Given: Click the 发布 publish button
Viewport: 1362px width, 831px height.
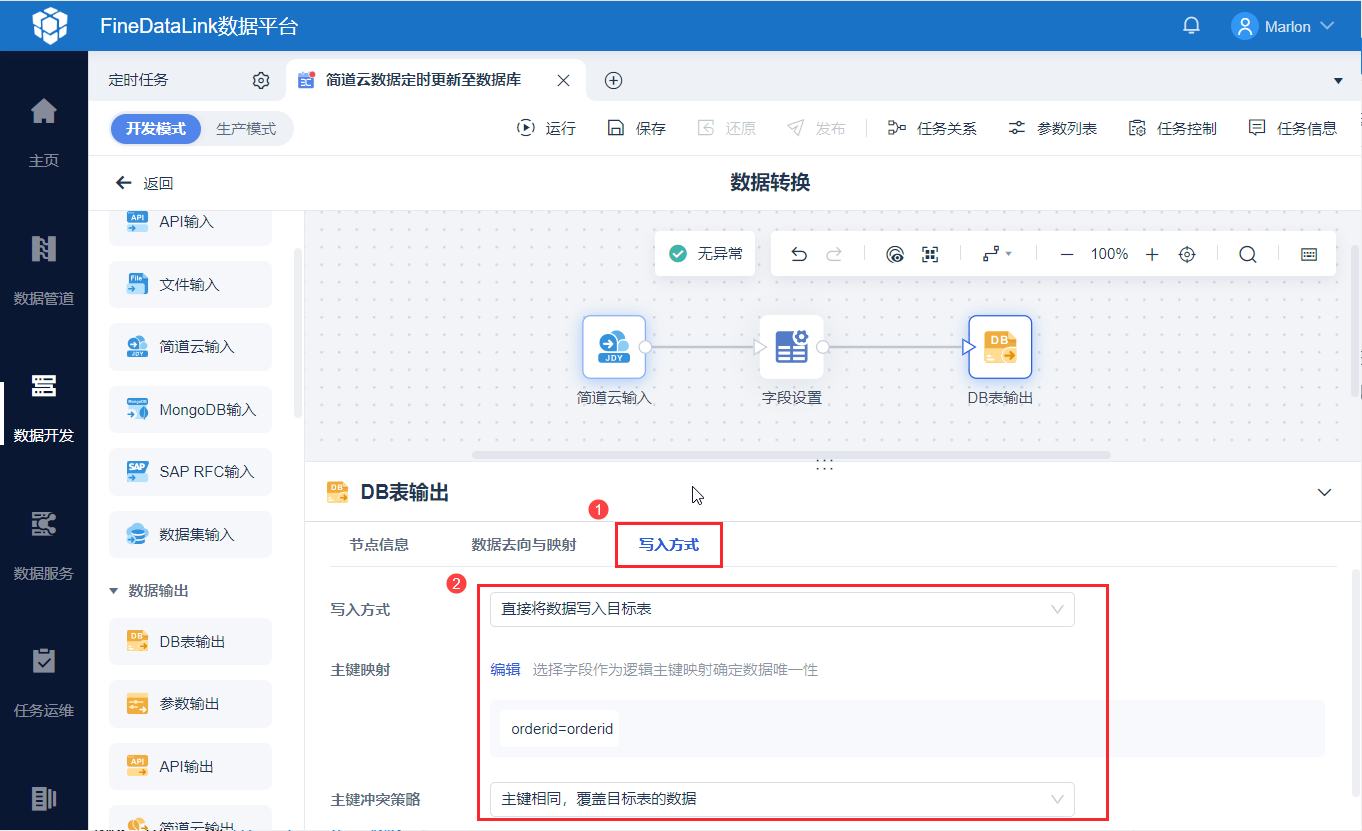Looking at the screenshot, I should [x=816, y=128].
